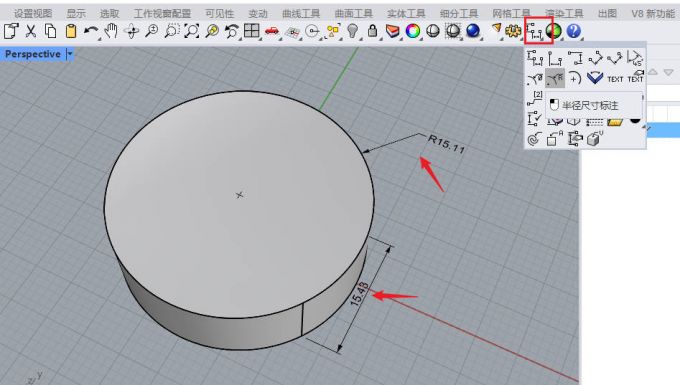Select the Linear dimension tool in flyout
This screenshot has width=680, height=385.
coord(535,58)
